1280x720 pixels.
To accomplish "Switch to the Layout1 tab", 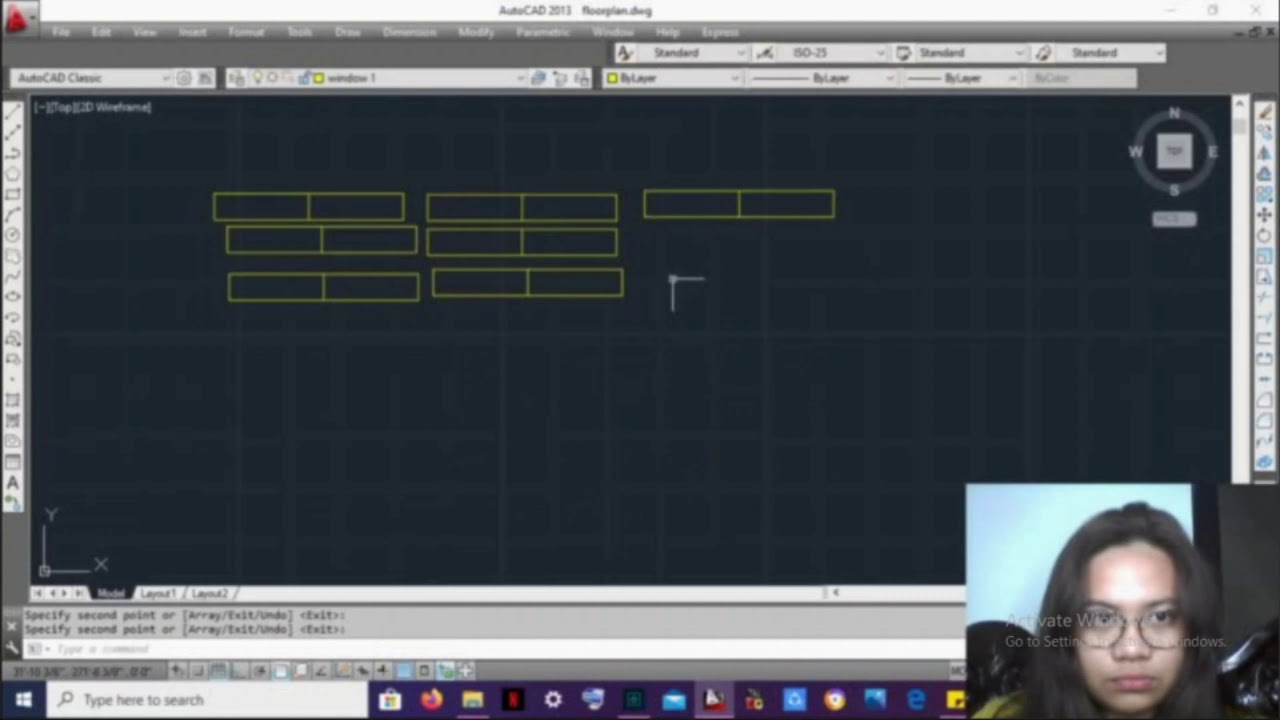I will pyautogui.click(x=157, y=593).
